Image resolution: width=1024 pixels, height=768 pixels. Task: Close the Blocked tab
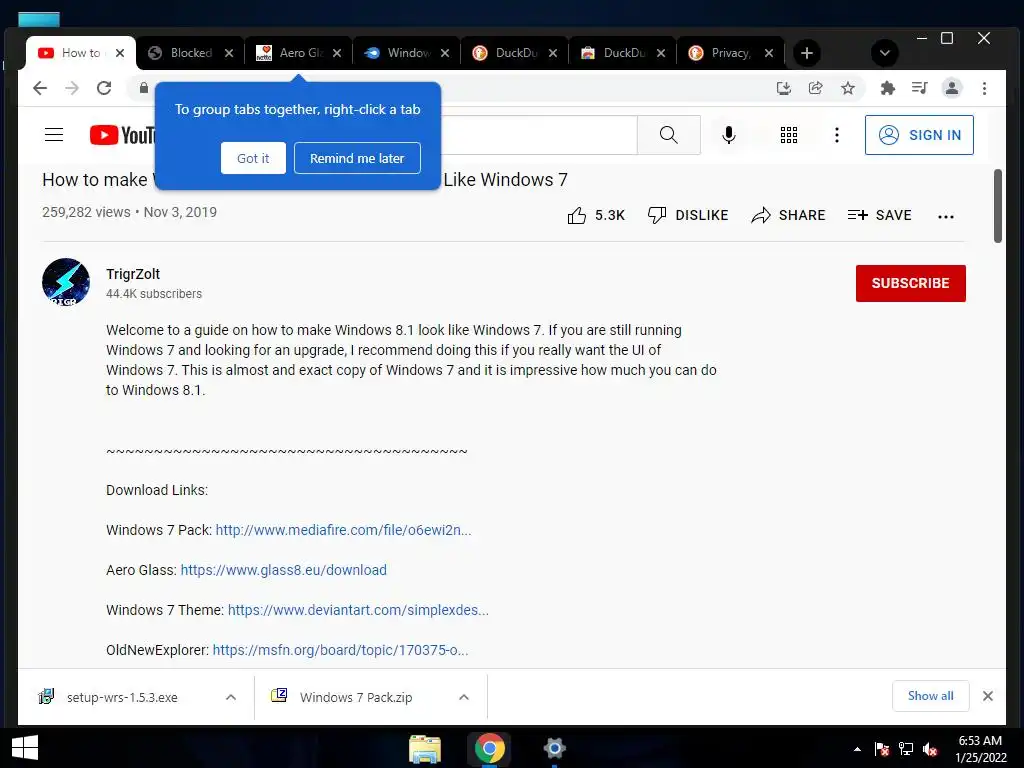coord(229,53)
